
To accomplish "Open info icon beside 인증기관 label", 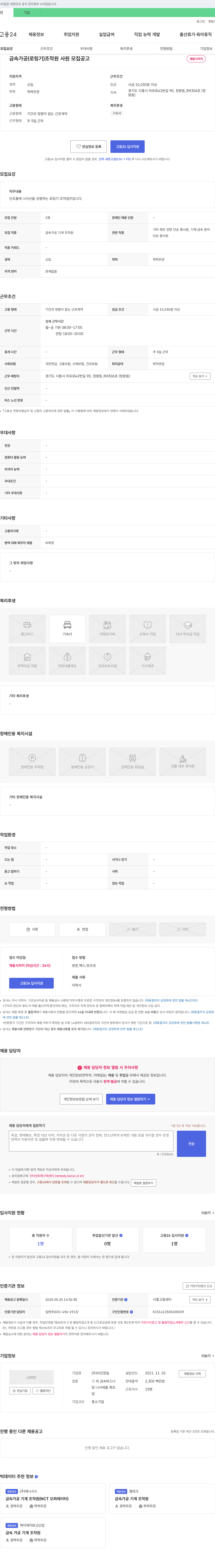I will tap(126, 1300).
